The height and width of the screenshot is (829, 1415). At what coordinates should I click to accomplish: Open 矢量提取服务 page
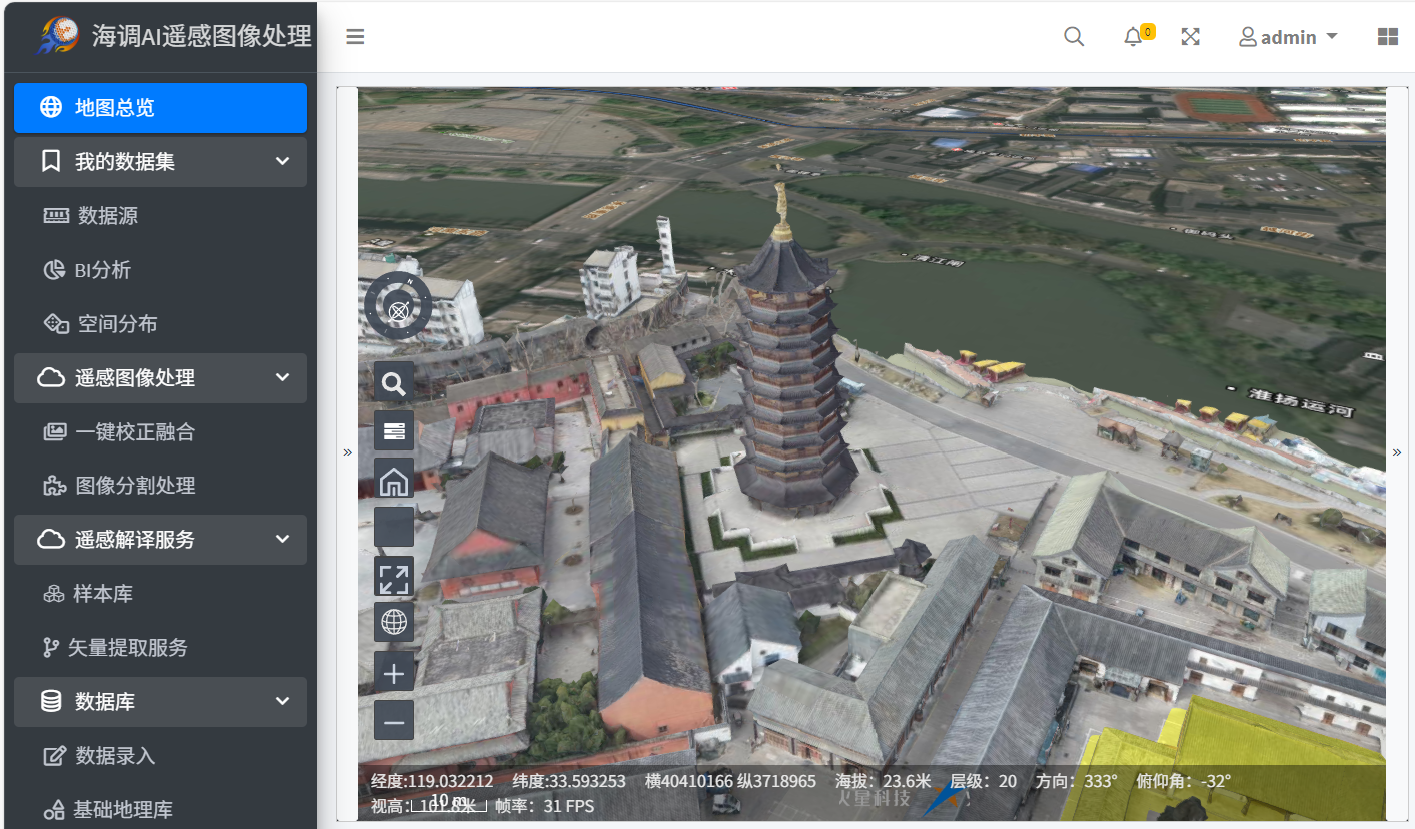point(127,648)
